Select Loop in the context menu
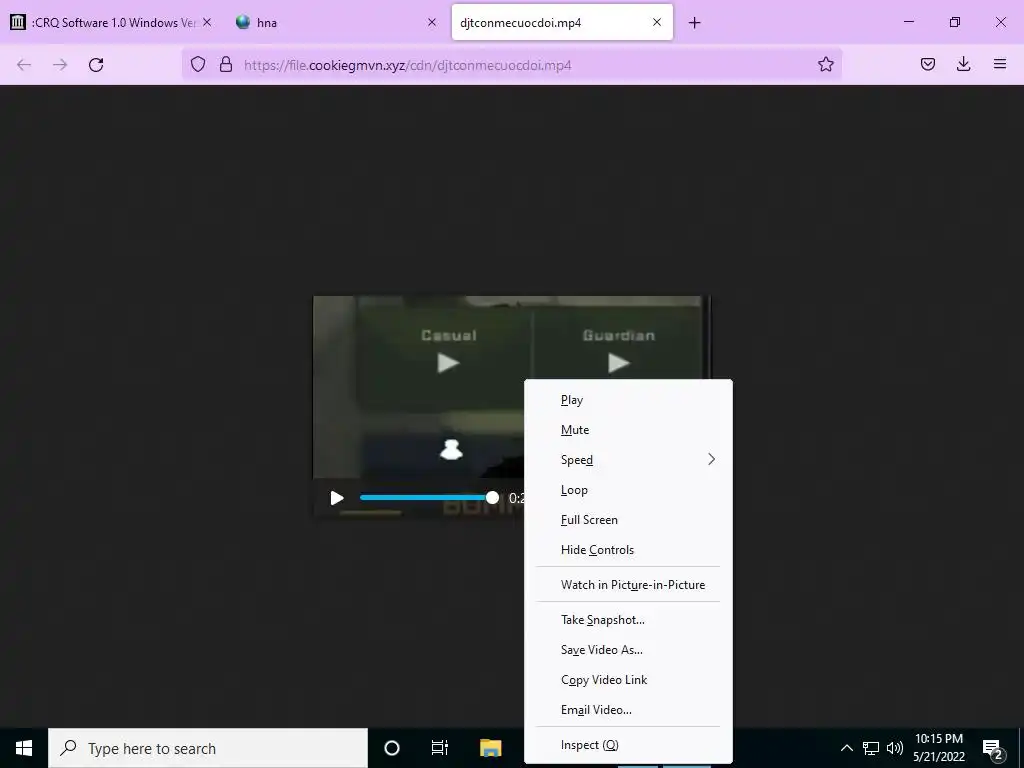1024x768 pixels. coord(628,490)
